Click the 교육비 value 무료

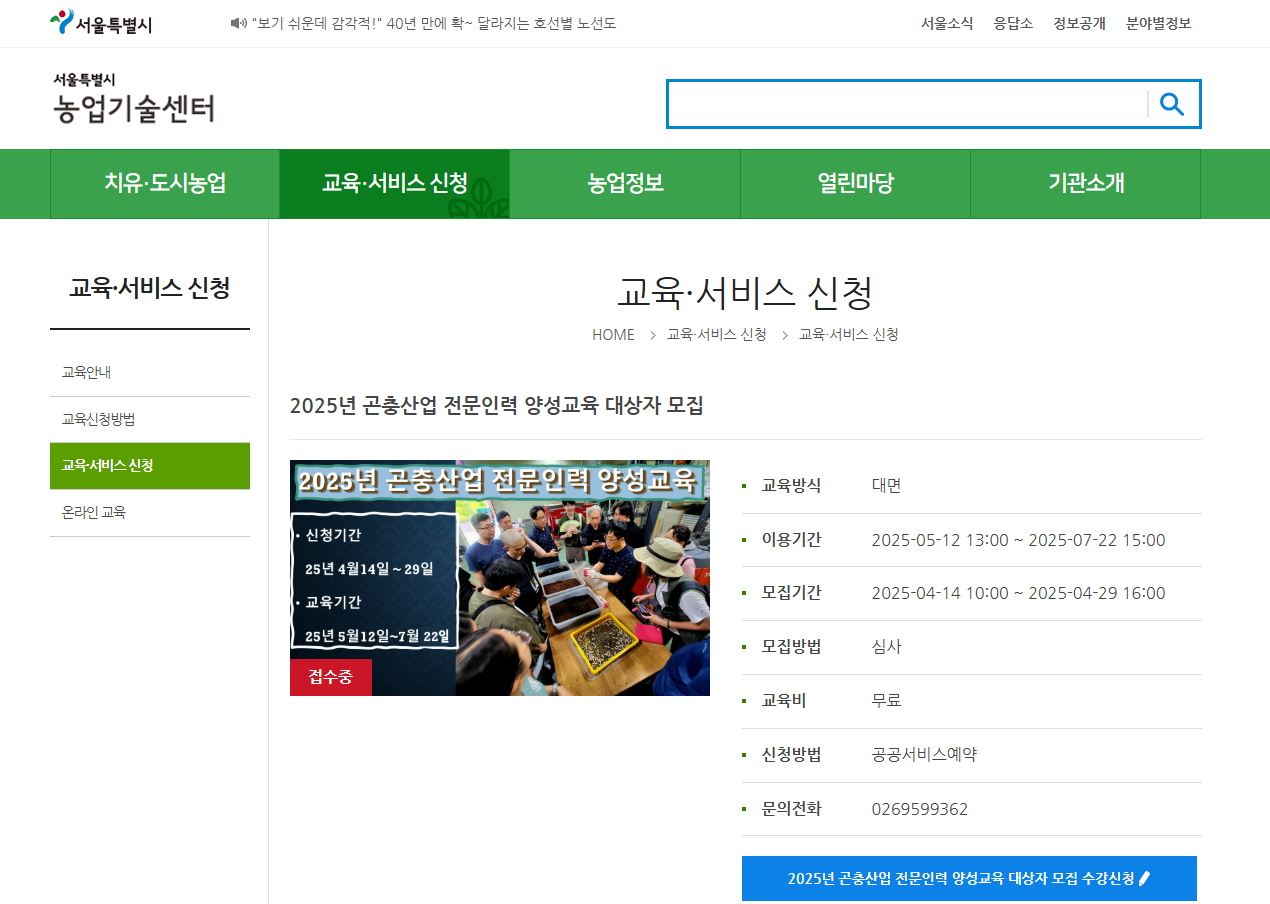(886, 701)
